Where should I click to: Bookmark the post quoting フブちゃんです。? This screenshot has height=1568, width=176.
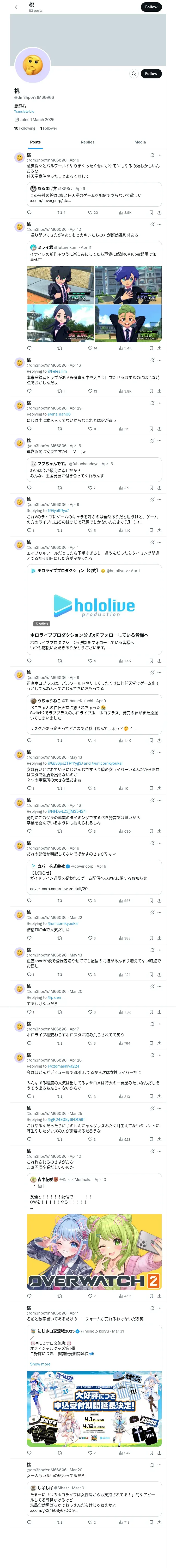tap(150, 488)
